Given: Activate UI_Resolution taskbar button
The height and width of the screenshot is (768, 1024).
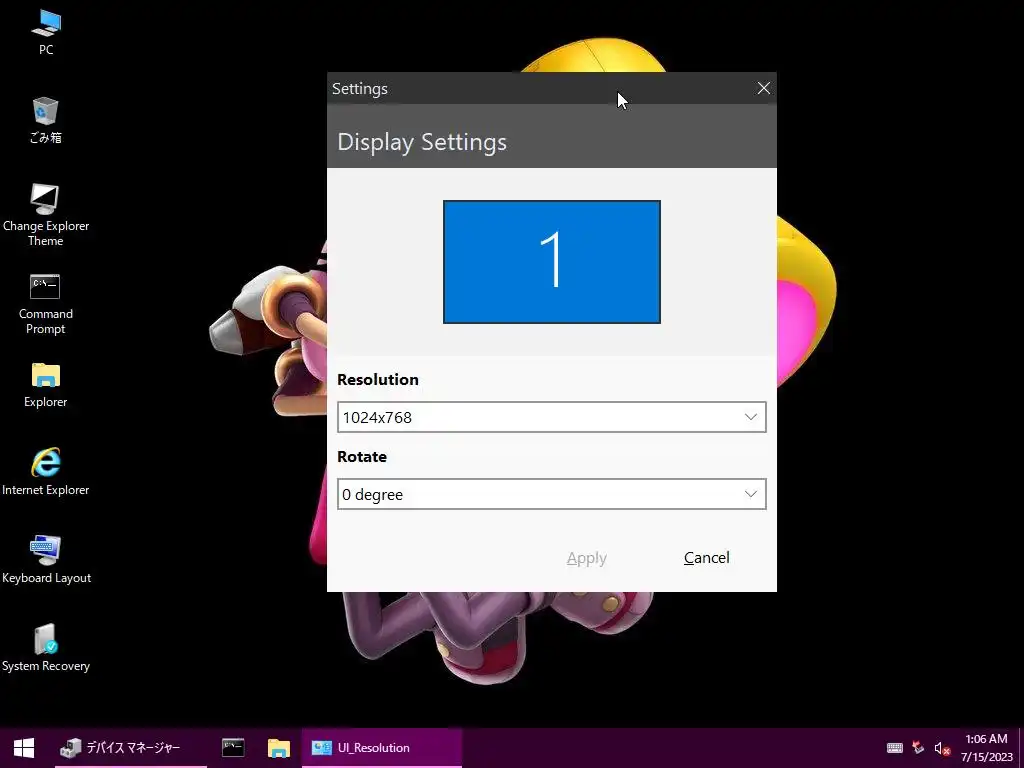Looking at the screenshot, I should tap(382, 748).
